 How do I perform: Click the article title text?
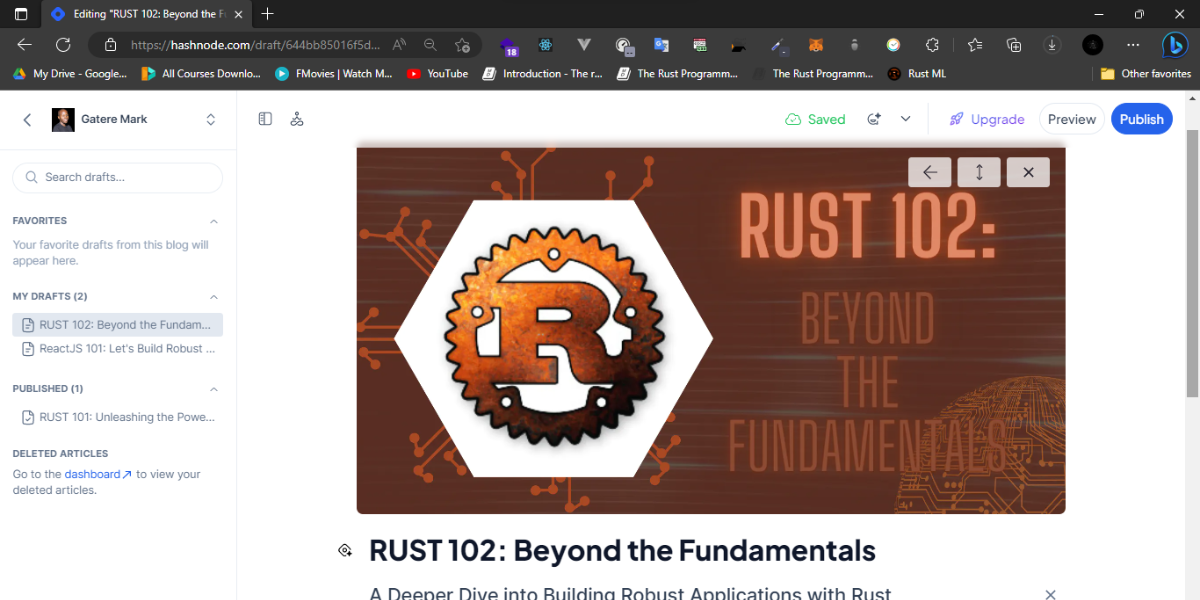point(622,551)
